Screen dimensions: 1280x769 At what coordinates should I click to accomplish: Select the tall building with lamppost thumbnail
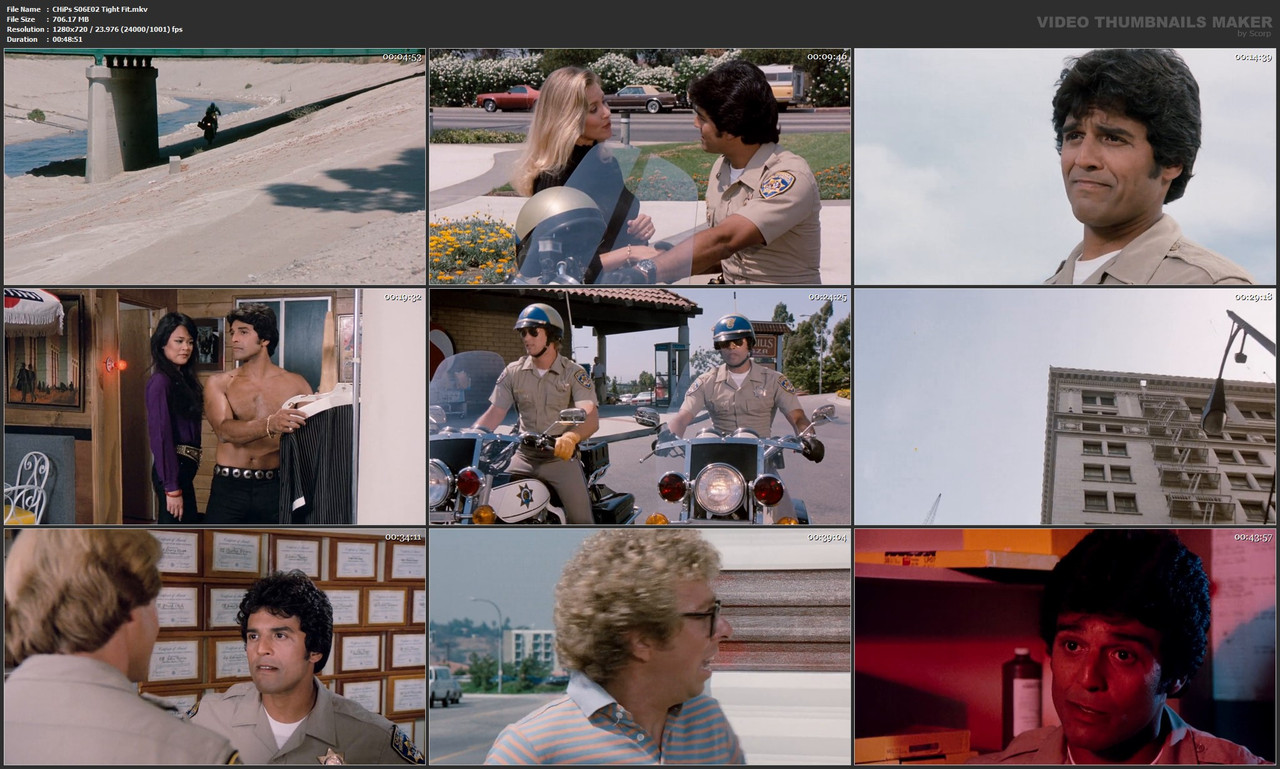[1065, 406]
